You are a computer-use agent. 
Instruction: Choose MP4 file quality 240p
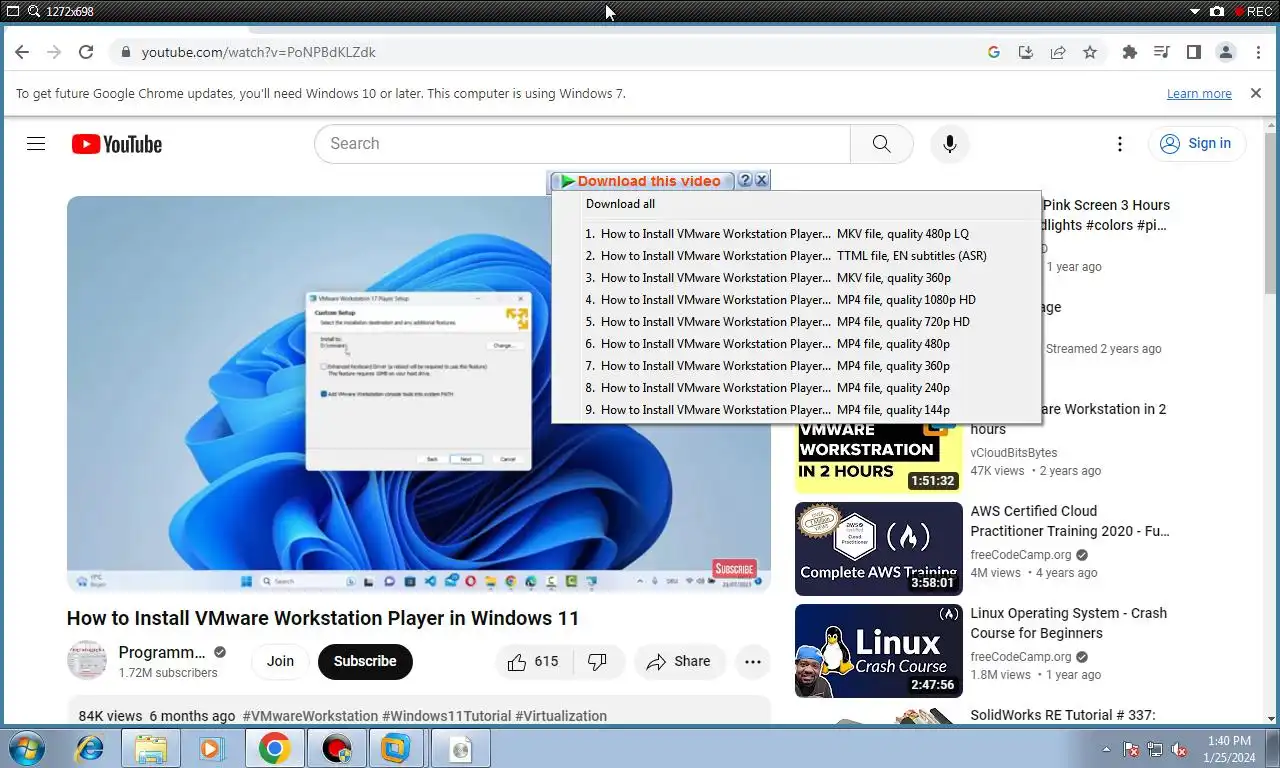click(797, 388)
